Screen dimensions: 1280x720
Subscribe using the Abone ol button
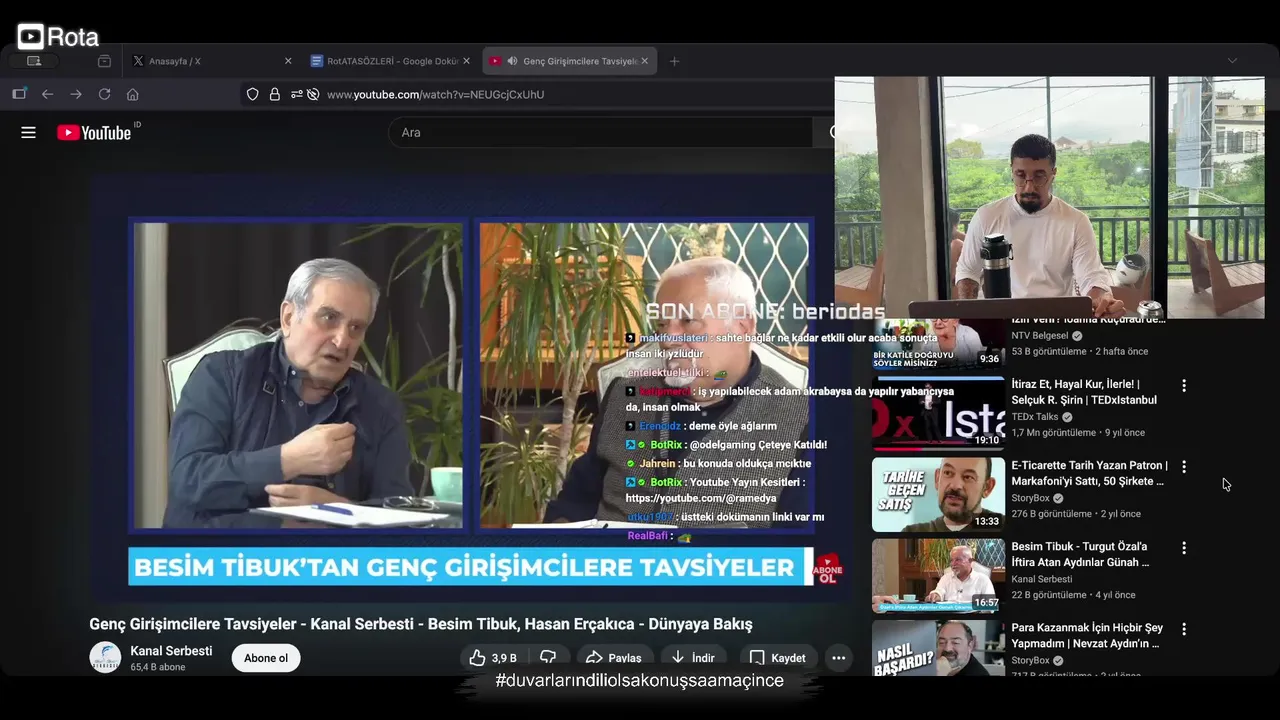pos(266,658)
